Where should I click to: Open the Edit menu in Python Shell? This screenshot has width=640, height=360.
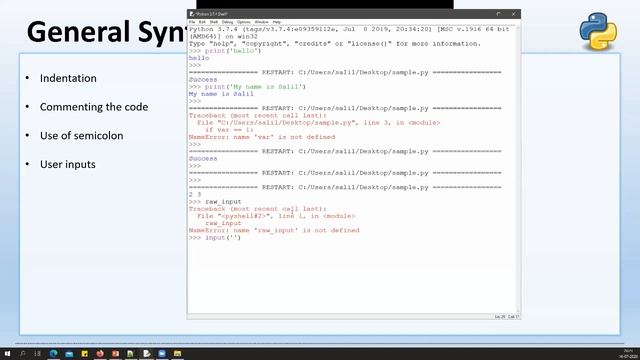pos(202,22)
